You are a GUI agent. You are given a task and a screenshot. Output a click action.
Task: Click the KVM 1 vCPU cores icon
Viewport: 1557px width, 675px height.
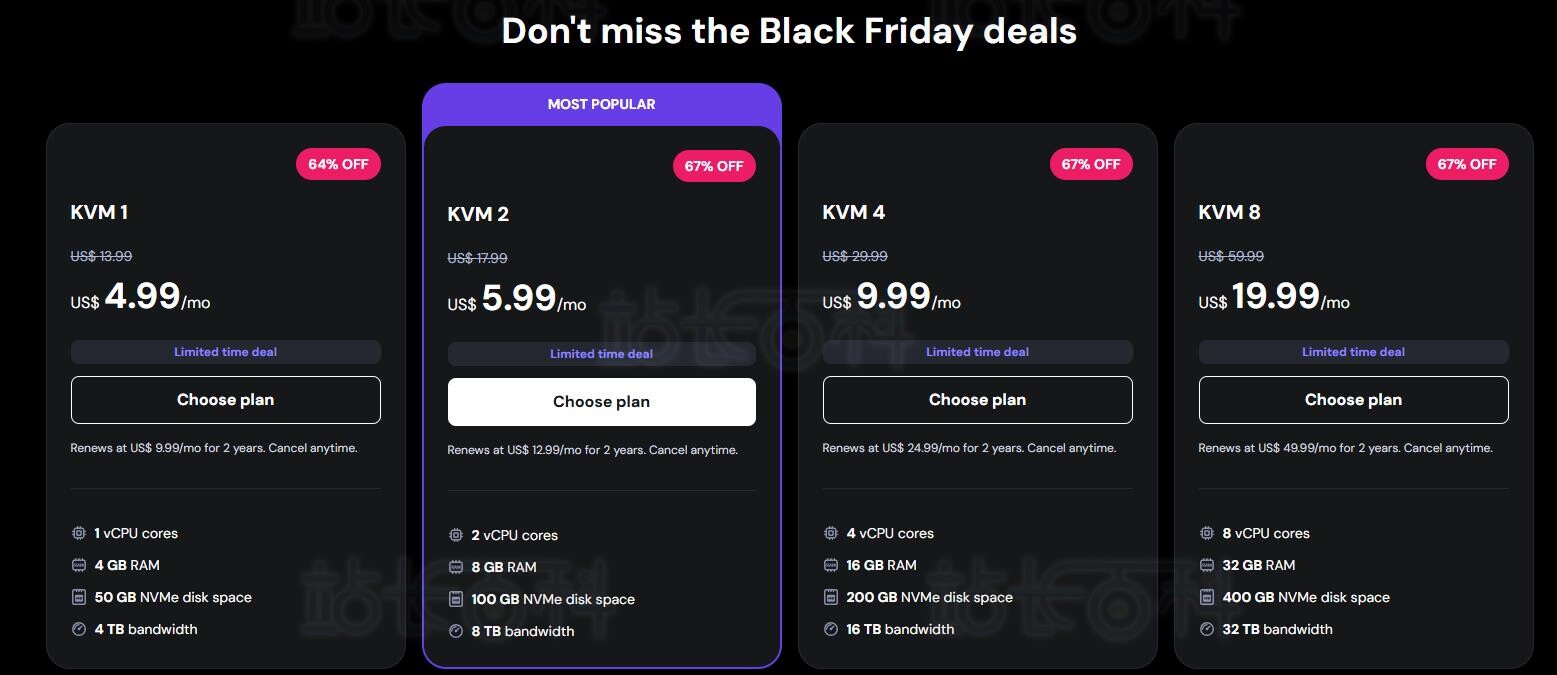coord(79,533)
